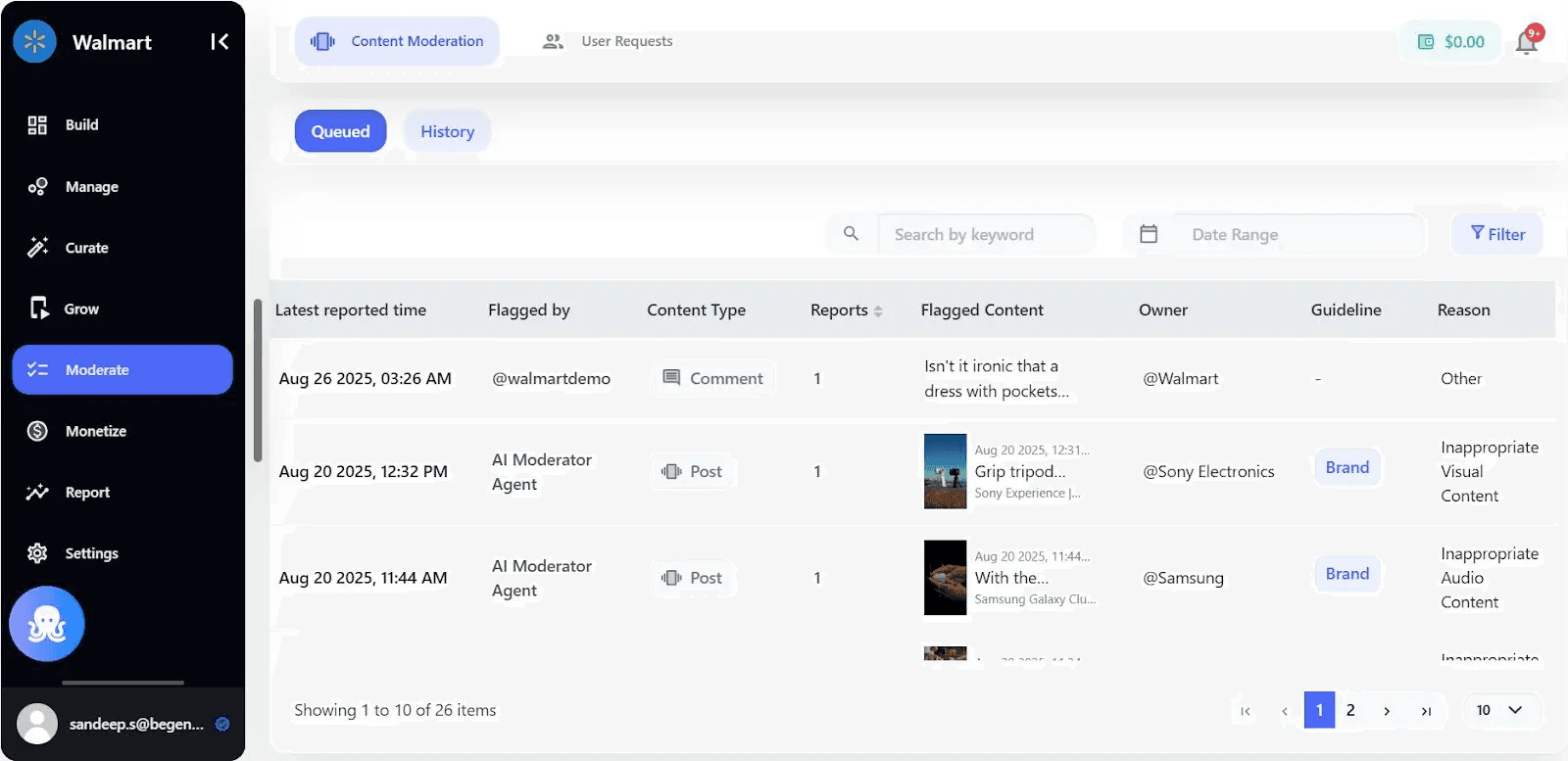Click the Brand guideline tag for Samsung
Image resolution: width=1568 pixels, height=761 pixels.
1347,574
